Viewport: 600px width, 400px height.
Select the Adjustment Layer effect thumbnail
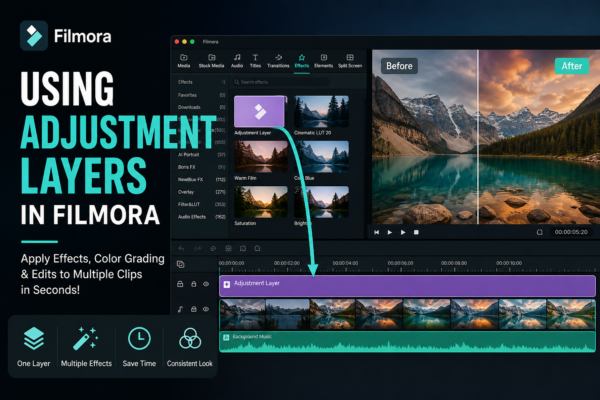pos(260,111)
